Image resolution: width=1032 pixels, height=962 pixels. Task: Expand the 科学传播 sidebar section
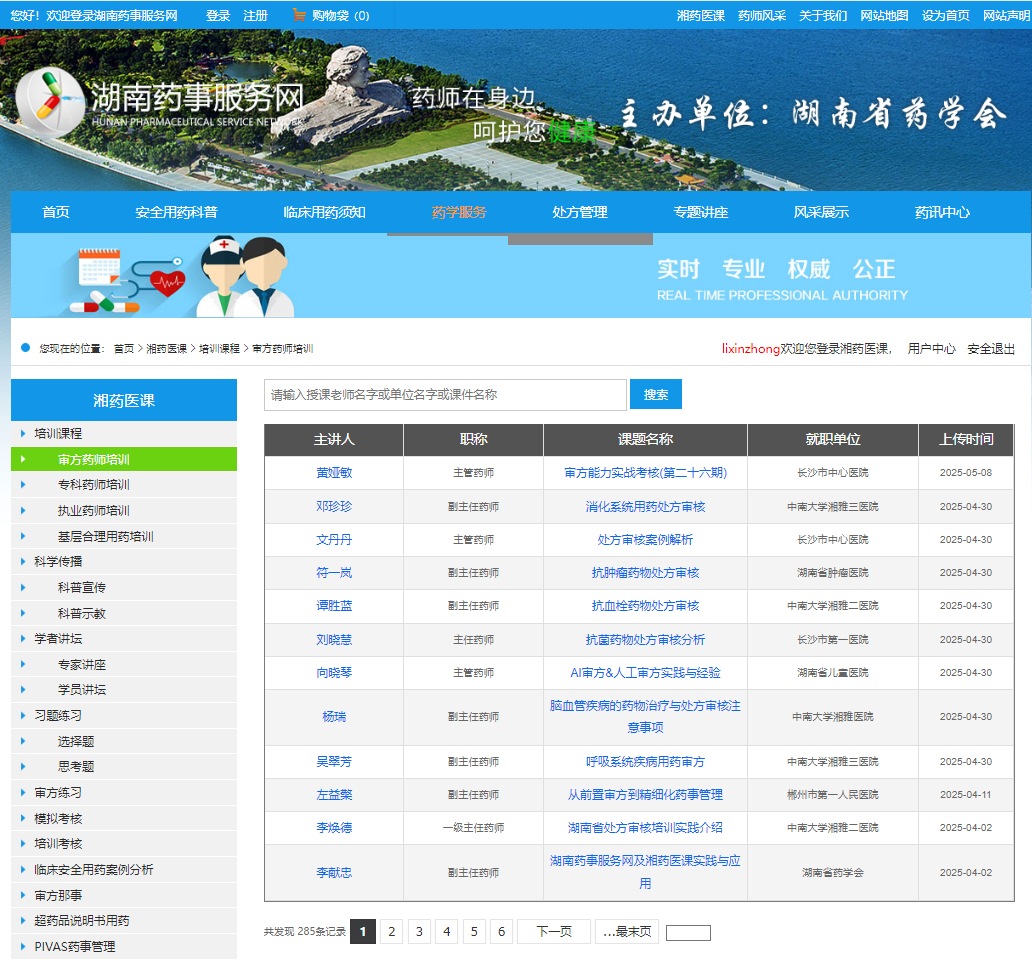click(58, 562)
